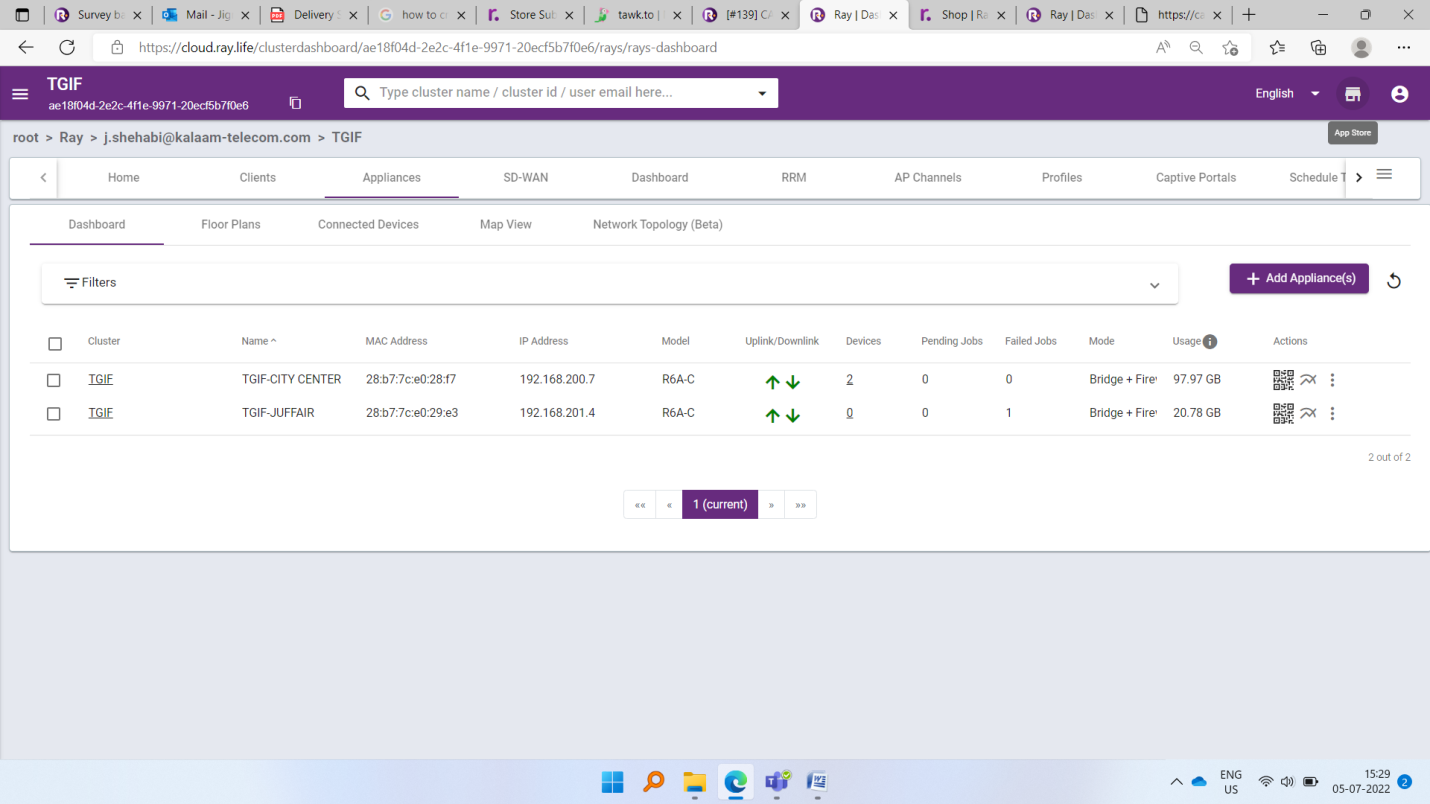The image size is (1430, 804).
Task: Open the Captive Portals tab
Action: point(1196,177)
